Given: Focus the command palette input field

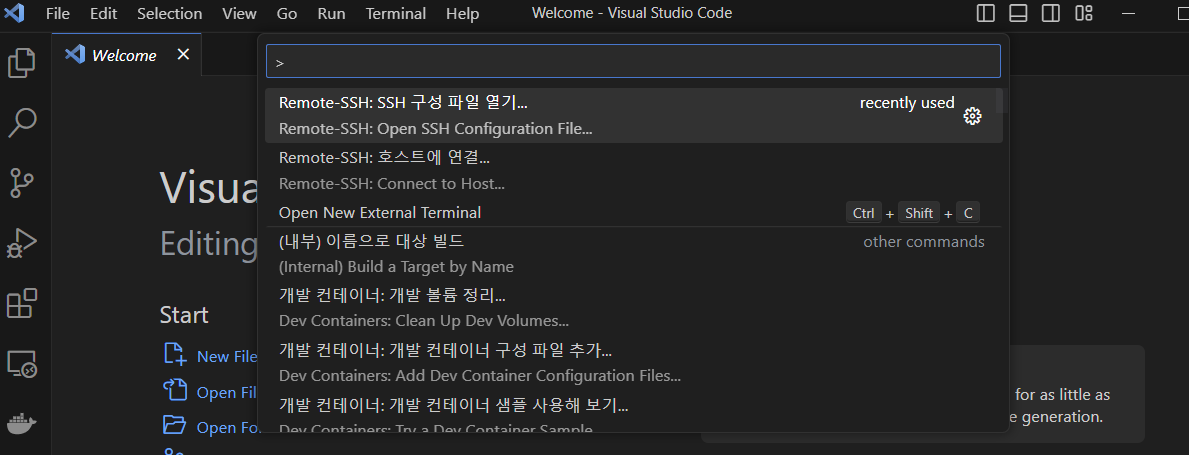Looking at the screenshot, I should (x=633, y=61).
